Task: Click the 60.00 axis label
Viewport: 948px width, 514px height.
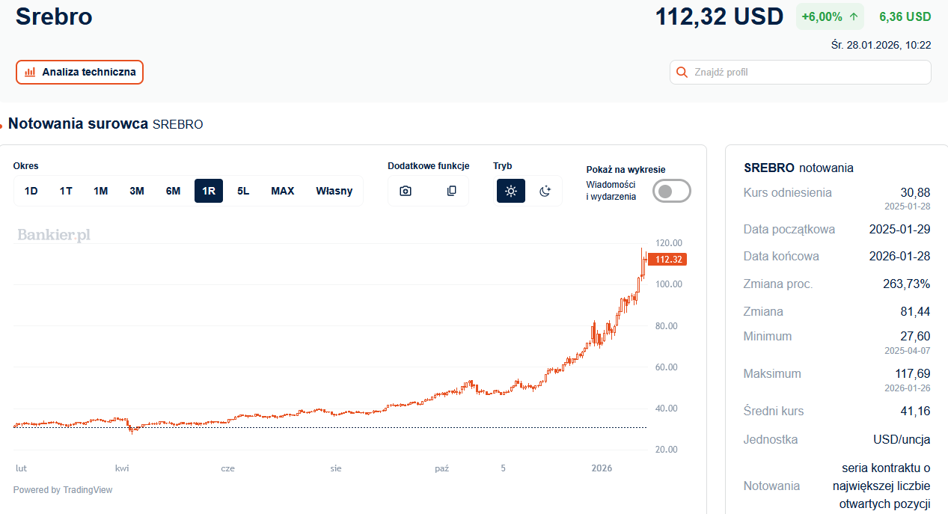Action: click(666, 367)
